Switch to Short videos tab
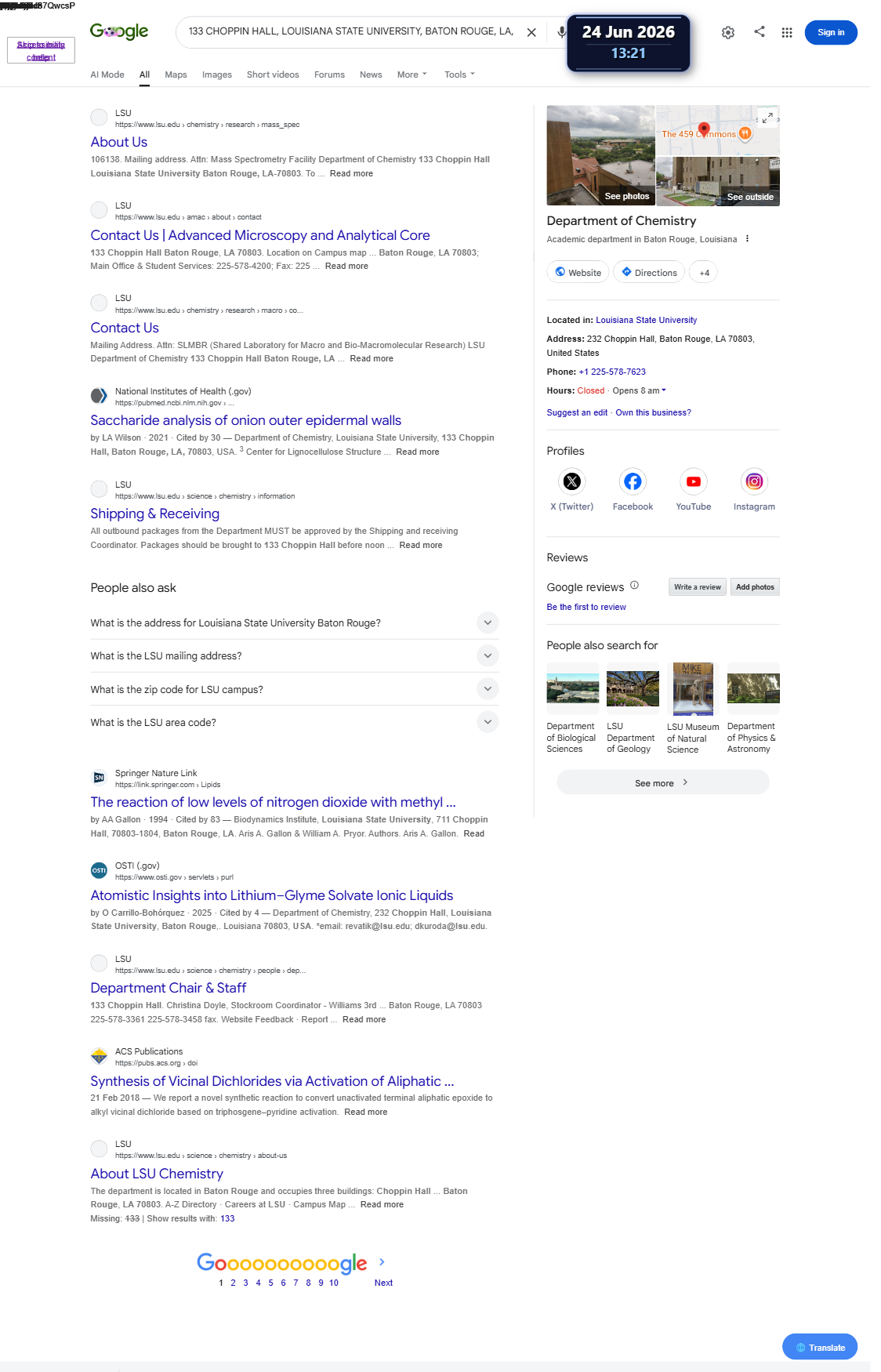 click(273, 74)
